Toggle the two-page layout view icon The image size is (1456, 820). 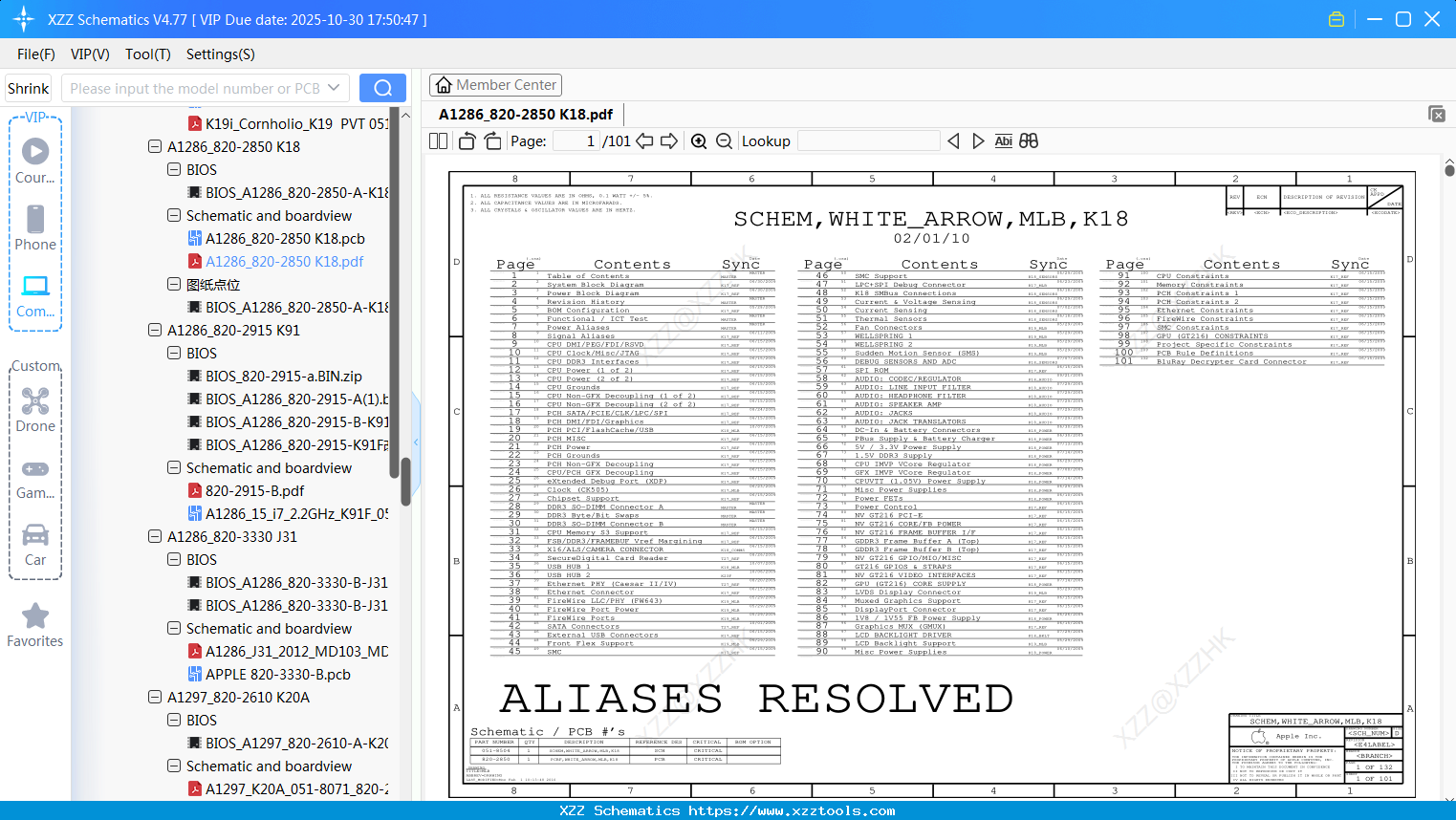pyautogui.click(x=439, y=141)
